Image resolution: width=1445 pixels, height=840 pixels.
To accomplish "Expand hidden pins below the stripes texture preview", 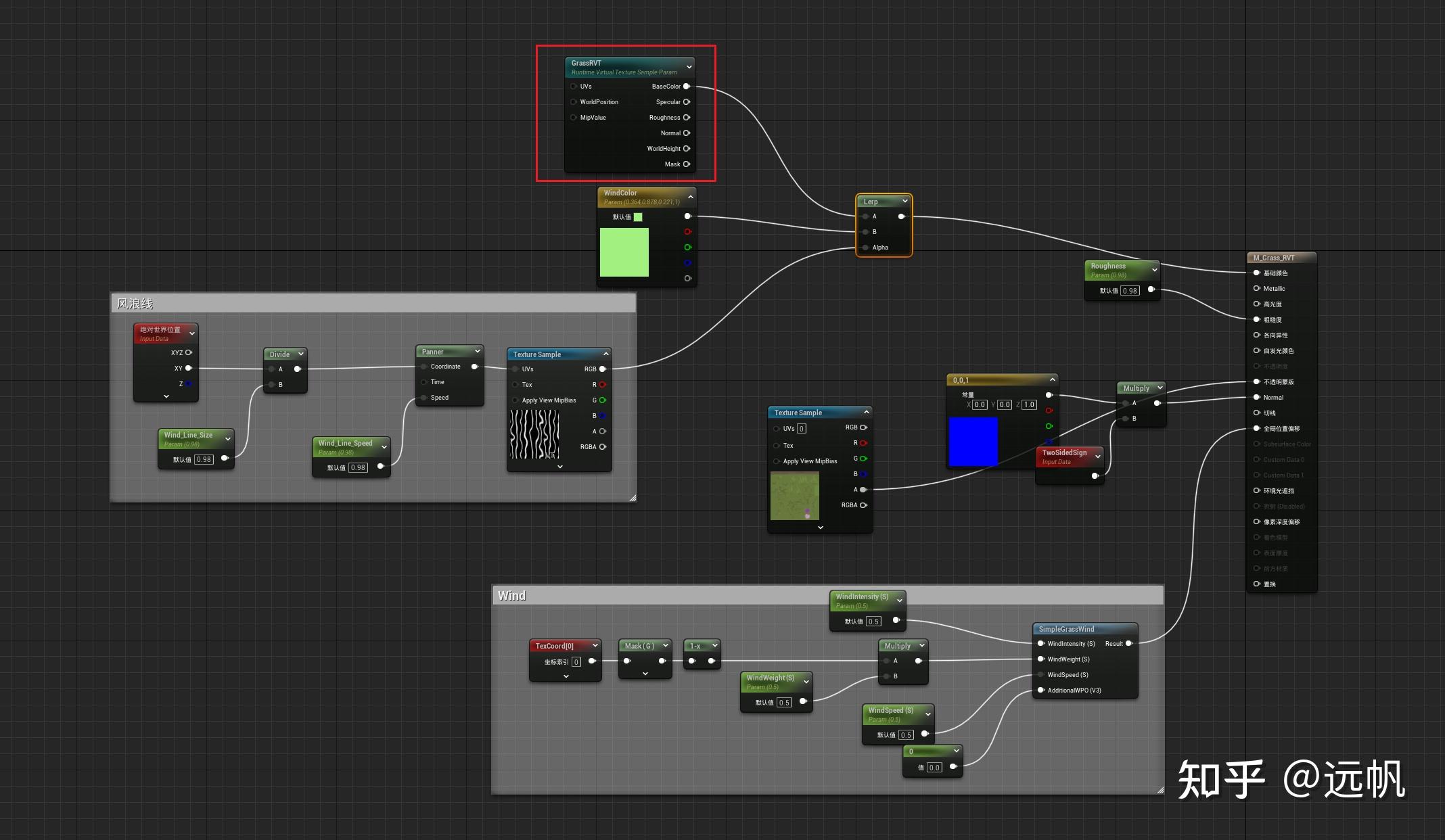I will [559, 467].
